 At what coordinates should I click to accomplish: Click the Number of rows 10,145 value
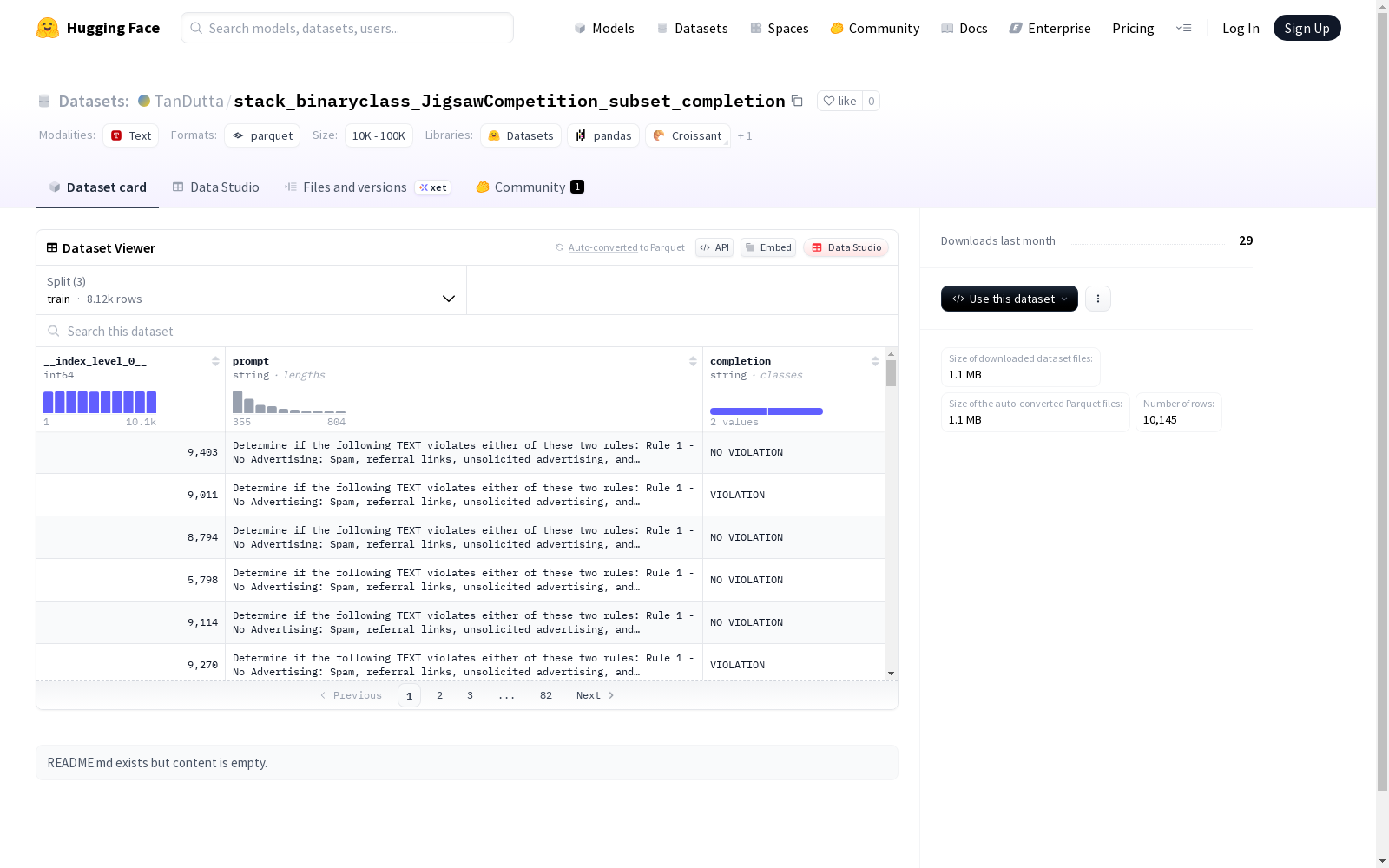1160,420
